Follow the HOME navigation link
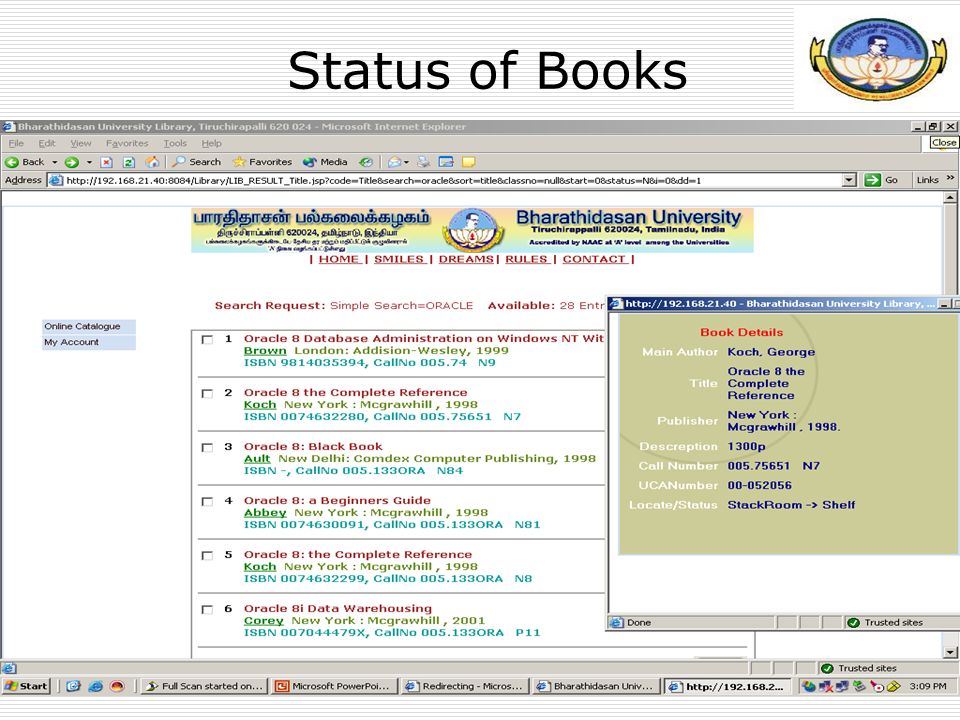Screen dimensions: 960x720 (x=339, y=259)
